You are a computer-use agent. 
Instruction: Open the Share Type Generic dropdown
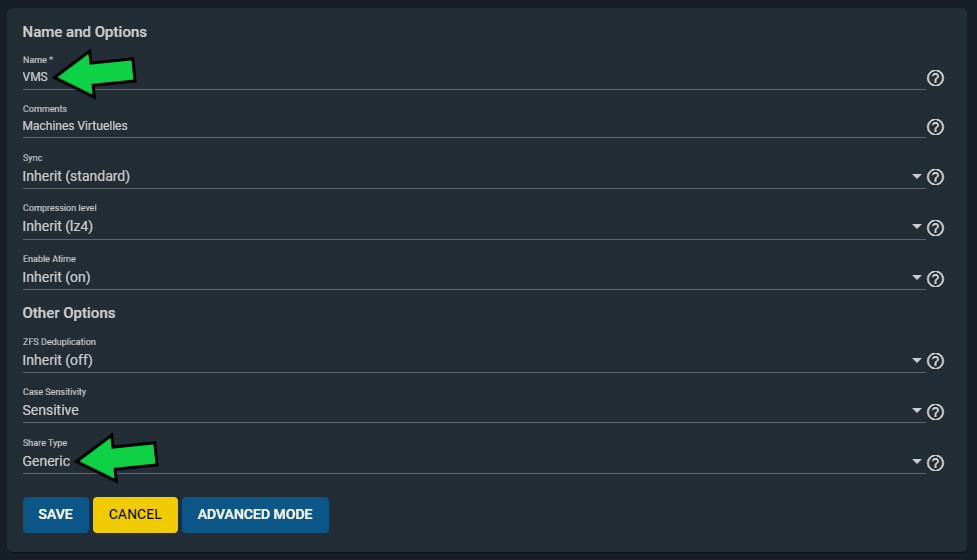(474, 462)
